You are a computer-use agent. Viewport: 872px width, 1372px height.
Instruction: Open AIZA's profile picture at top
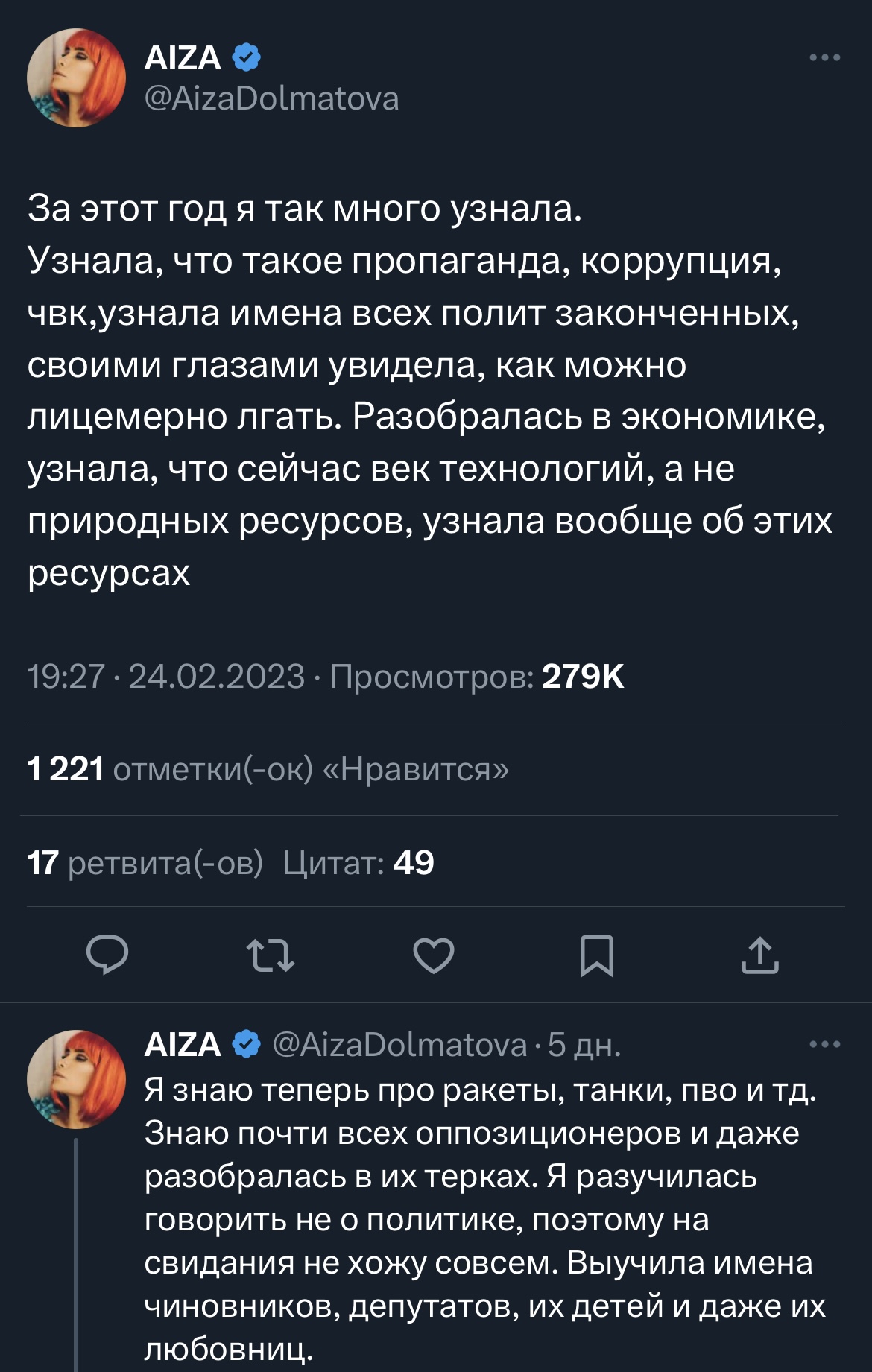coord(76,78)
